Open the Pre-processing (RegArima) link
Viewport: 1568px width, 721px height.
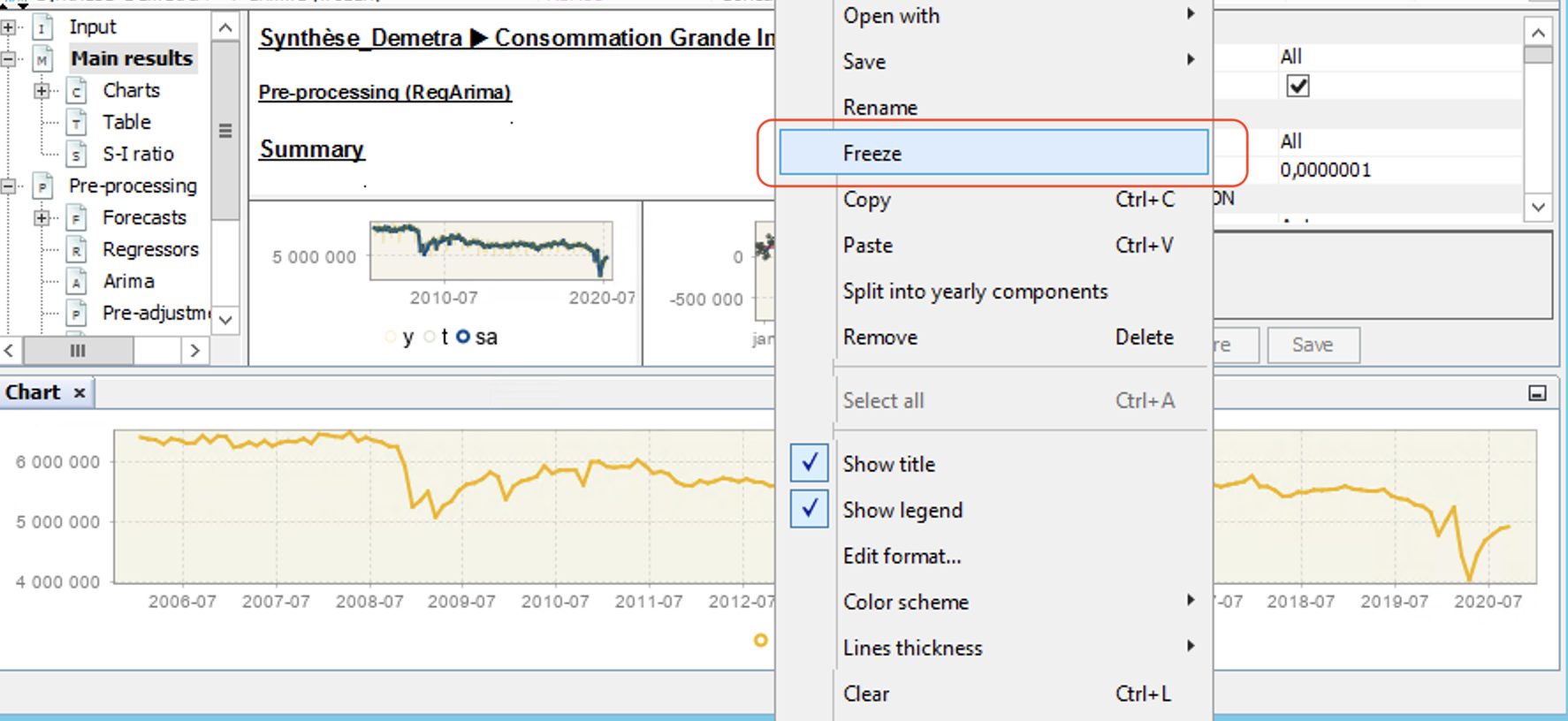[x=384, y=92]
